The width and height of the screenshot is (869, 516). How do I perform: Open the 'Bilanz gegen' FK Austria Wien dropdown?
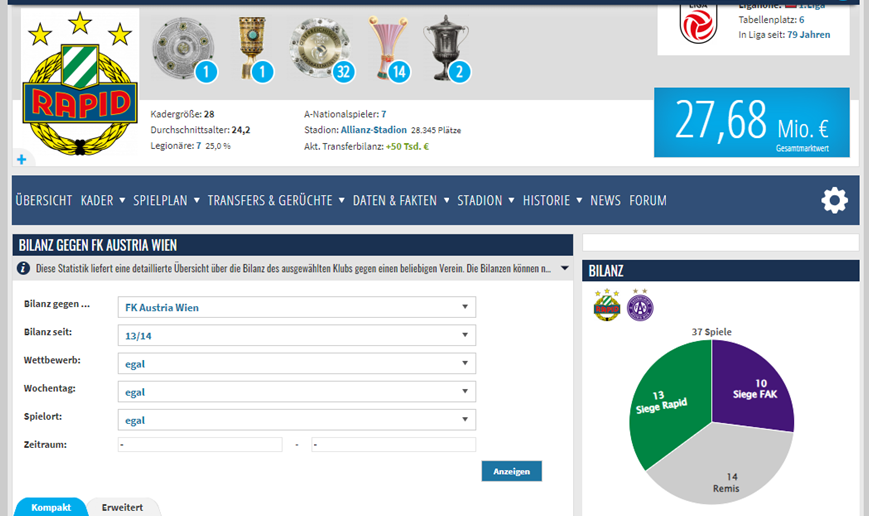297,307
